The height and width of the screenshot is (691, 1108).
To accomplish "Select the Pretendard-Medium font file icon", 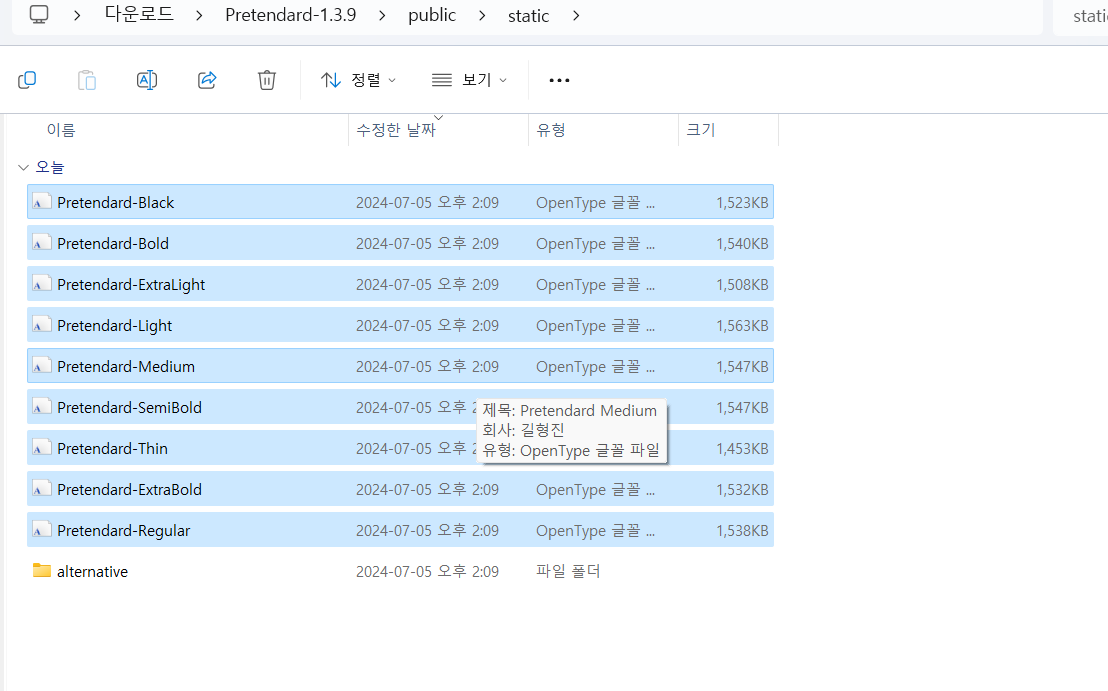I will [x=42, y=366].
